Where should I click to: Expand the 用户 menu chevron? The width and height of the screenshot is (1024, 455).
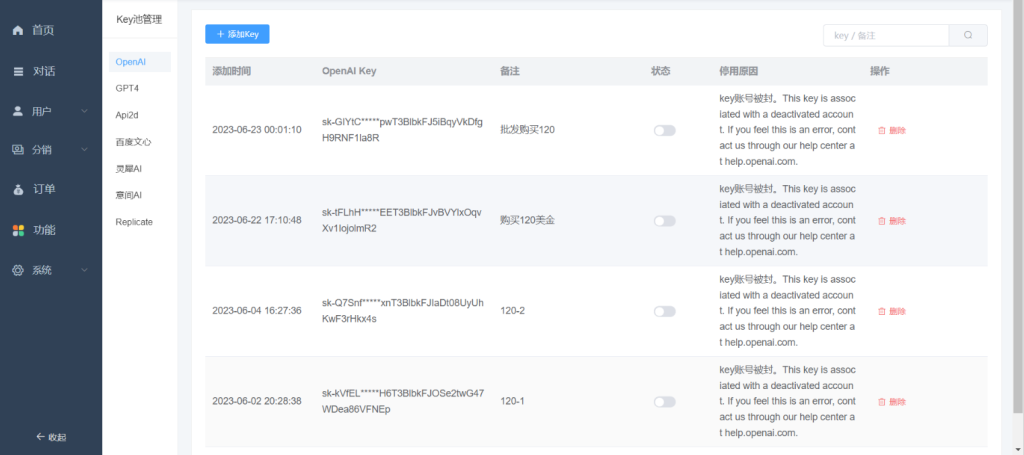(84, 111)
